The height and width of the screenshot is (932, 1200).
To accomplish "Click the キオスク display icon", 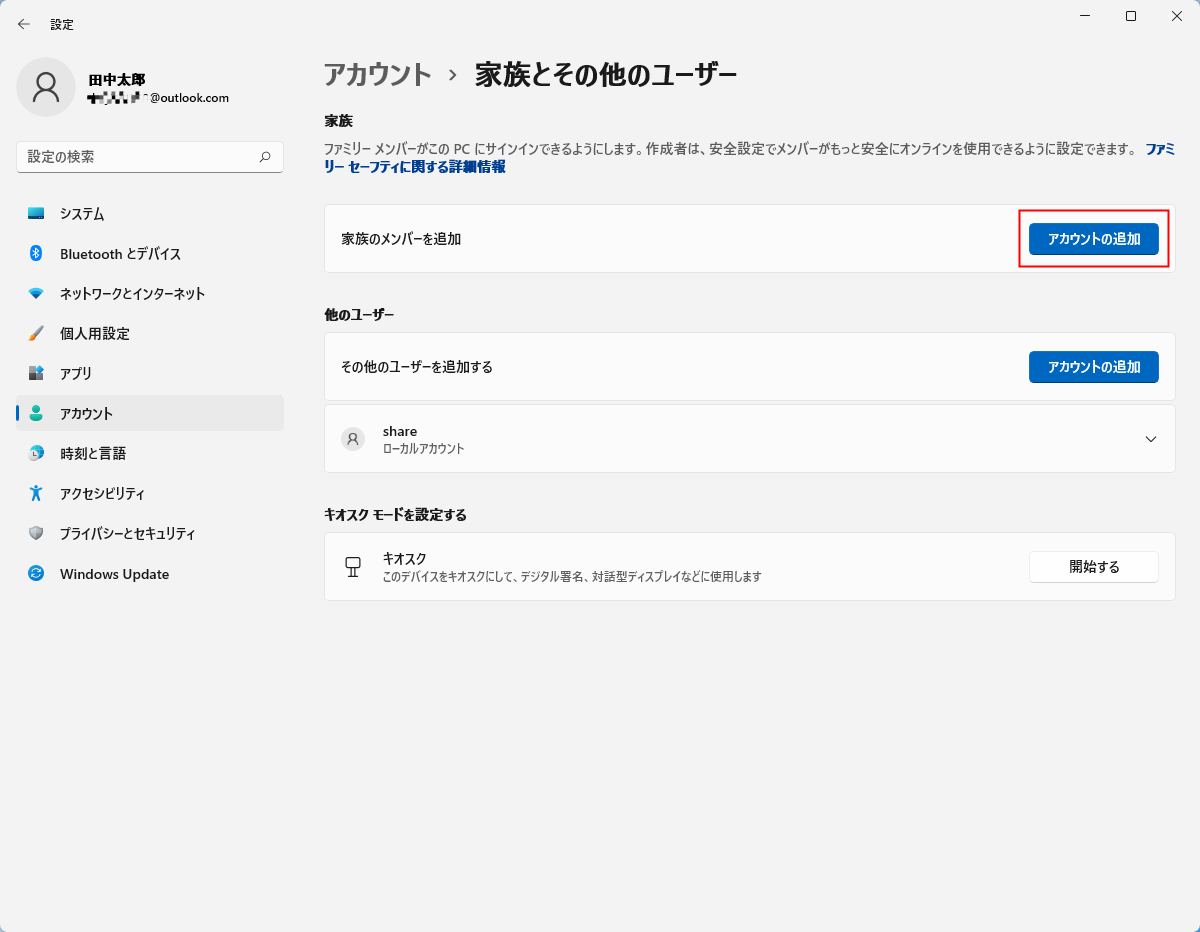I will tap(352, 567).
